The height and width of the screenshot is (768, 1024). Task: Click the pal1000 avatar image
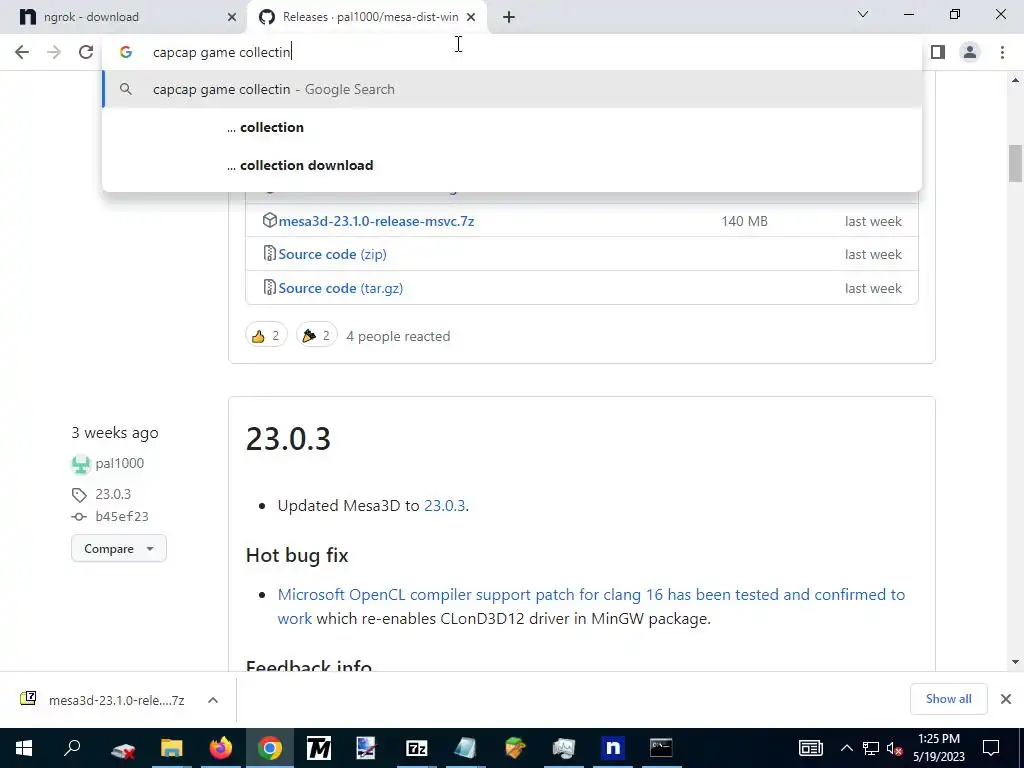click(x=80, y=464)
